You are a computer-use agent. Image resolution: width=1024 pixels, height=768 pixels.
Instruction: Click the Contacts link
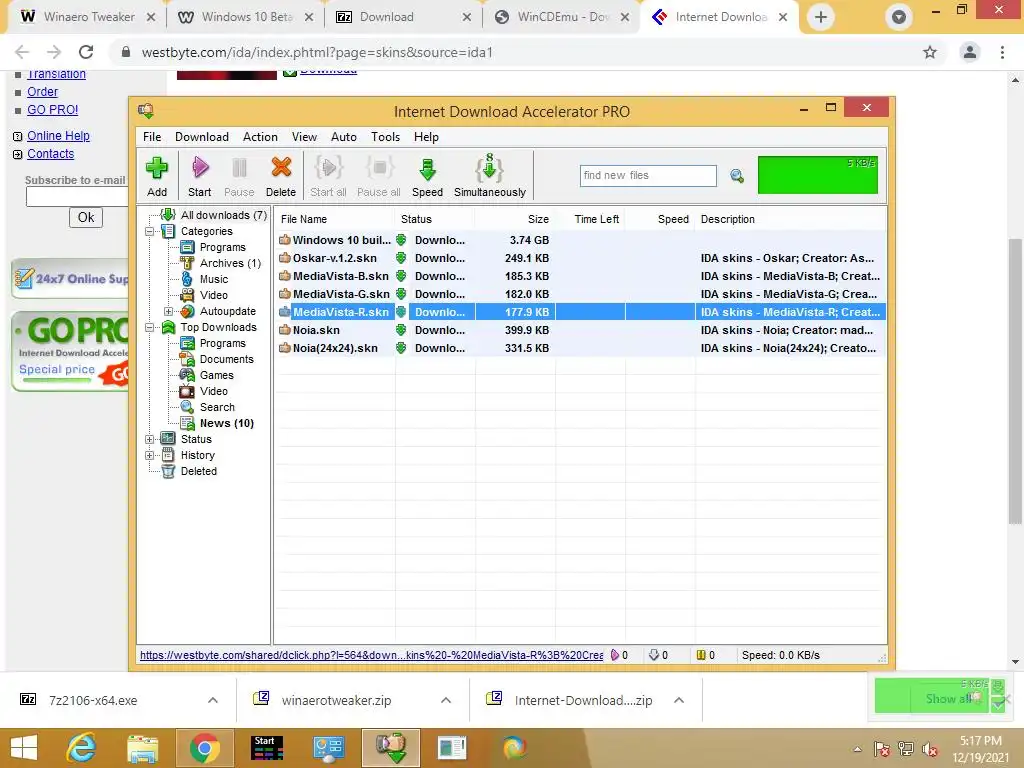(x=50, y=154)
